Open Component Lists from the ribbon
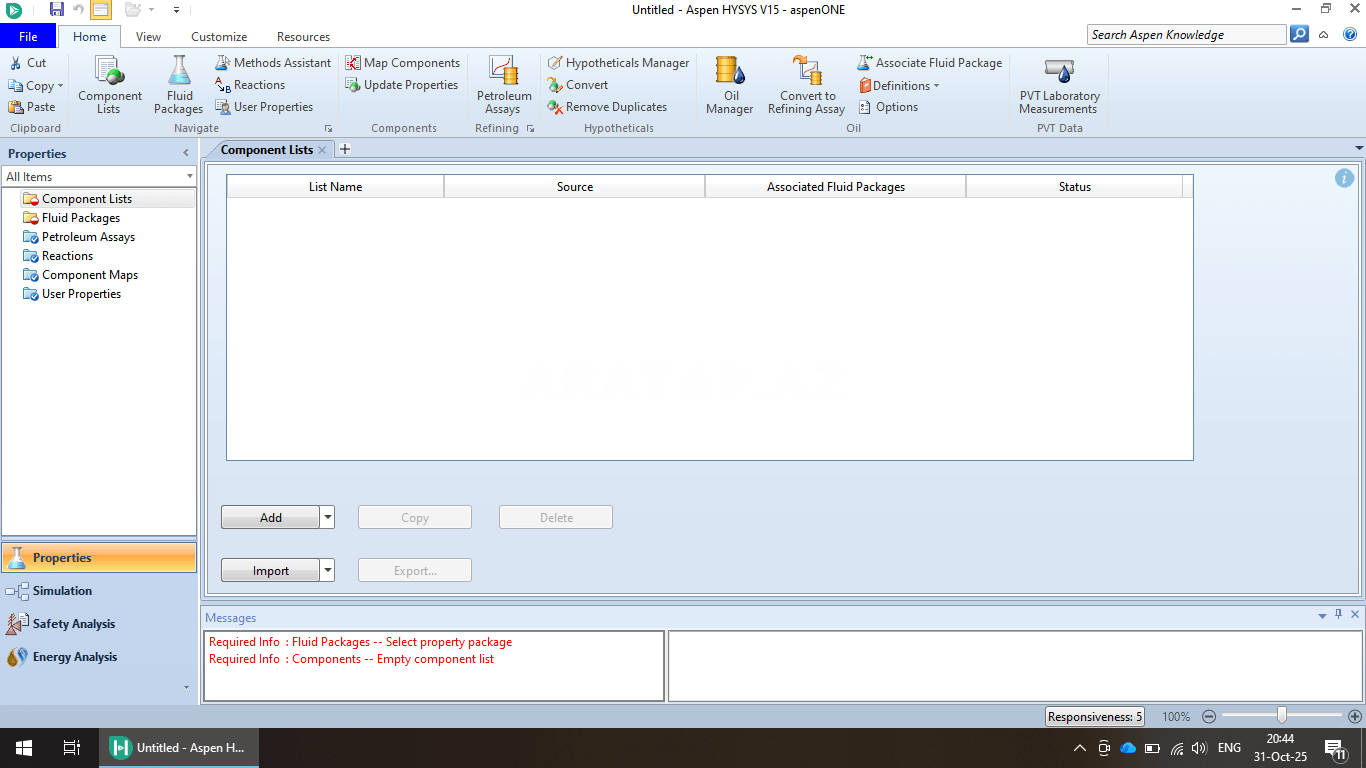Image resolution: width=1366 pixels, height=768 pixels. click(110, 84)
